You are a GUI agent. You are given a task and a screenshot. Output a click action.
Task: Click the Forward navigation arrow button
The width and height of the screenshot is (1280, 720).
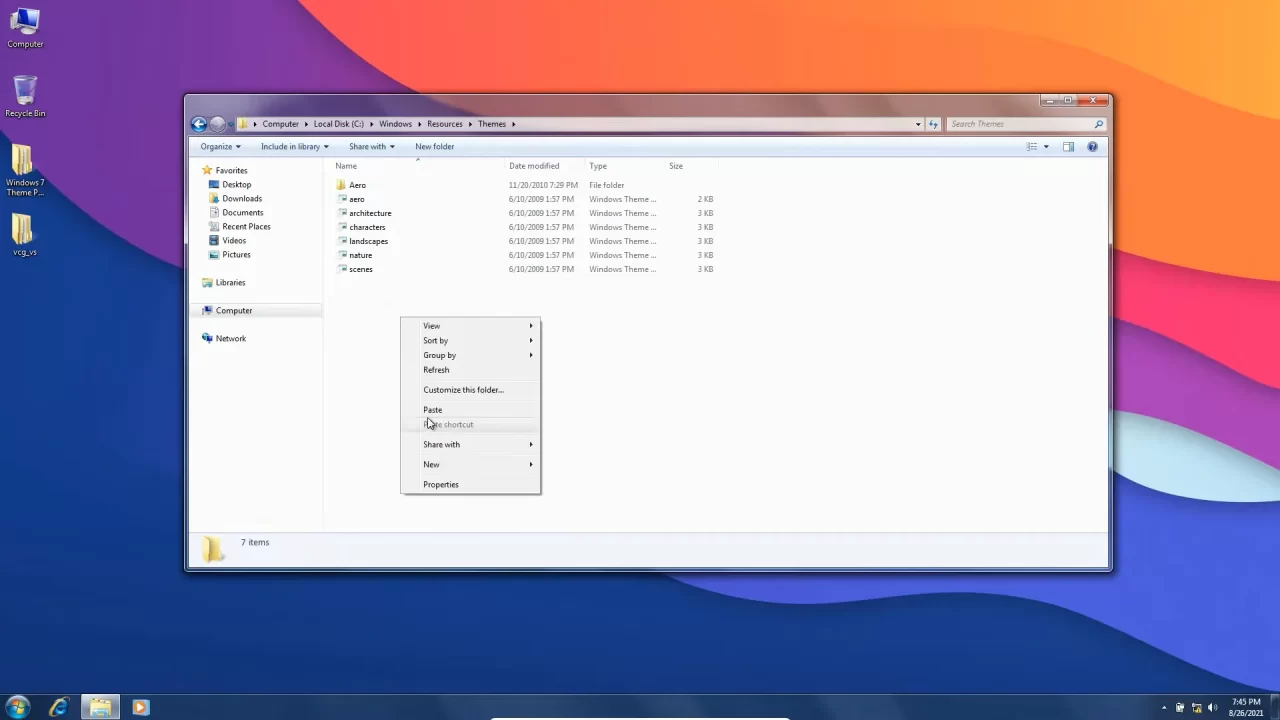point(217,124)
